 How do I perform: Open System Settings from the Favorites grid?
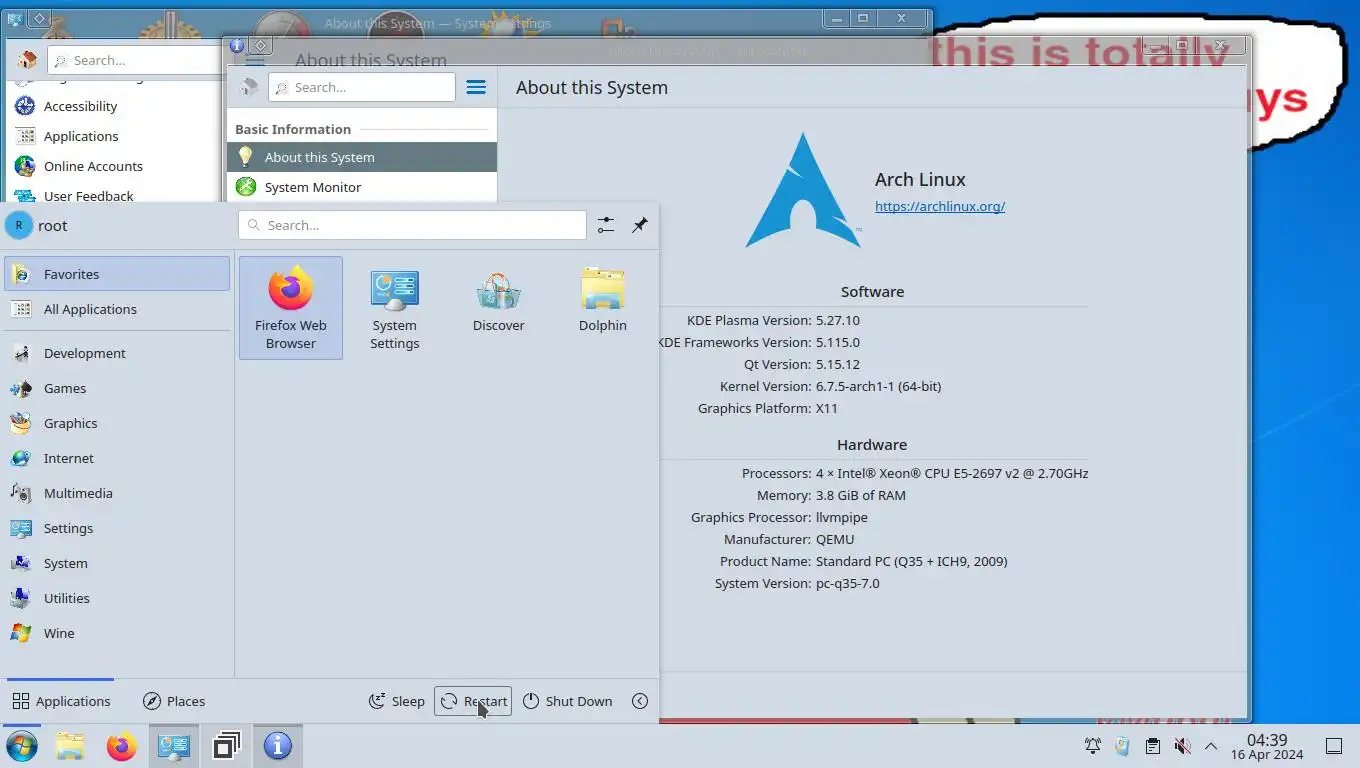tap(395, 308)
